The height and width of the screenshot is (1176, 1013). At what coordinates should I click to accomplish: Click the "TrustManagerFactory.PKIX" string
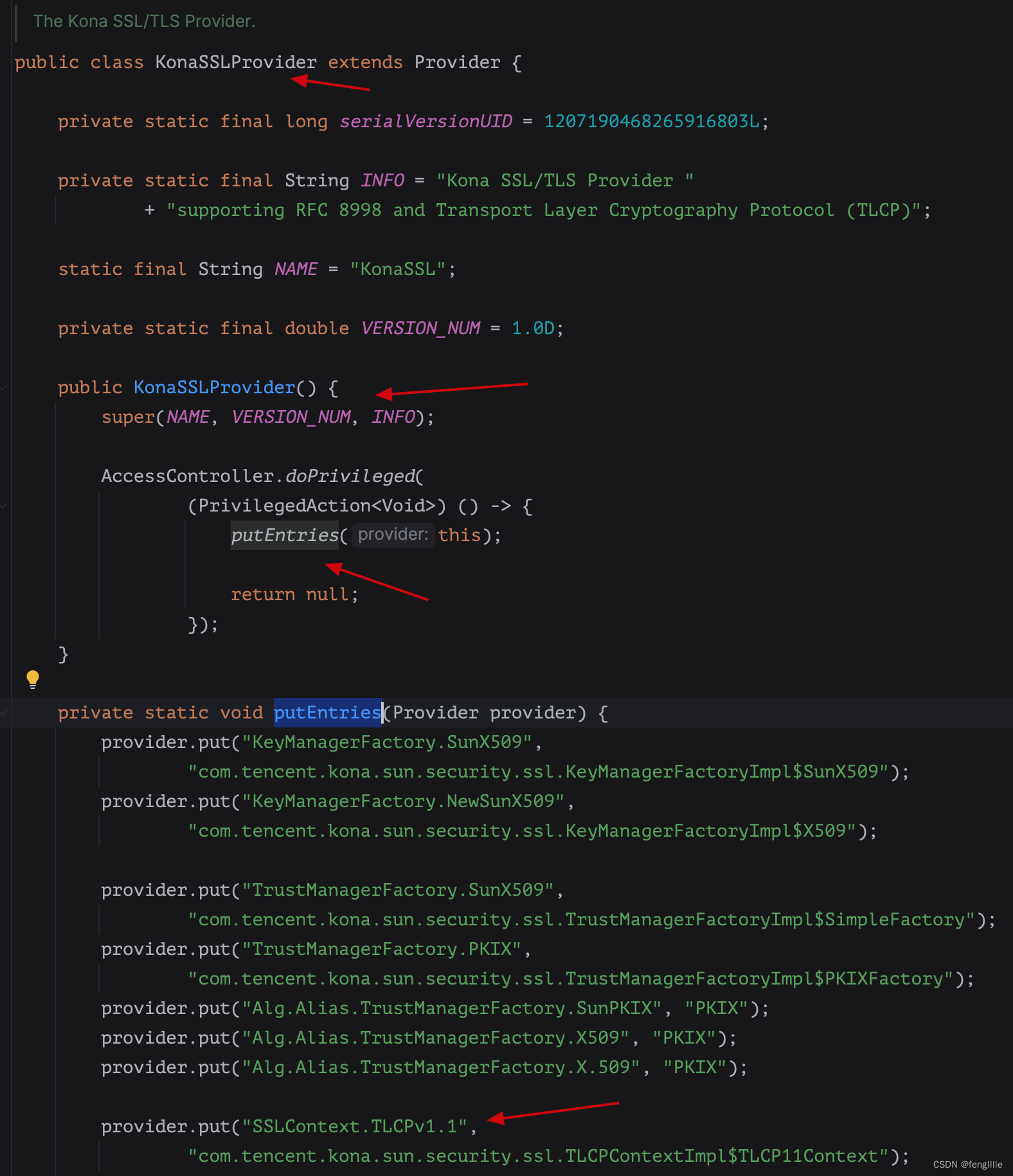[x=381, y=949]
